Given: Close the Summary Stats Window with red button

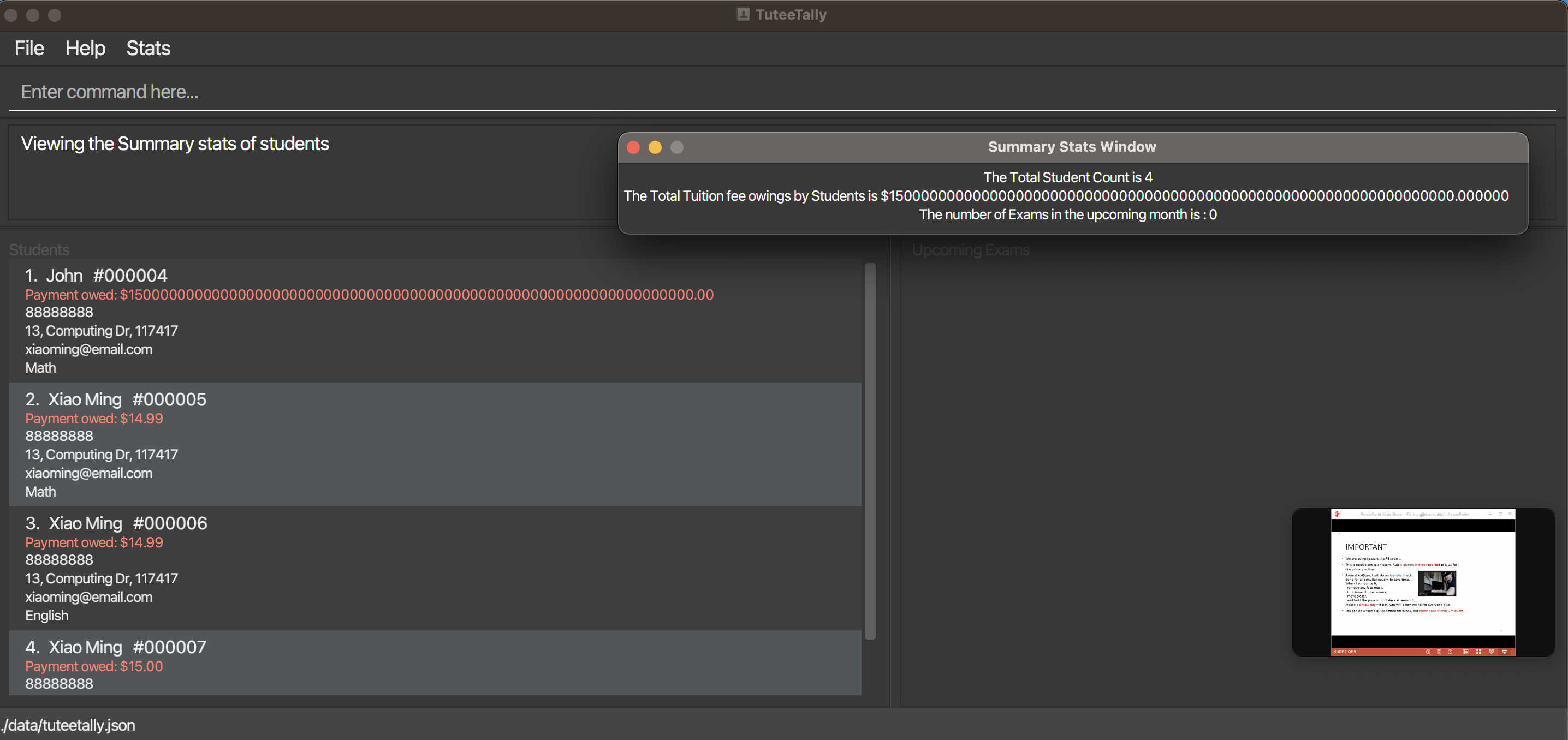Looking at the screenshot, I should point(633,147).
